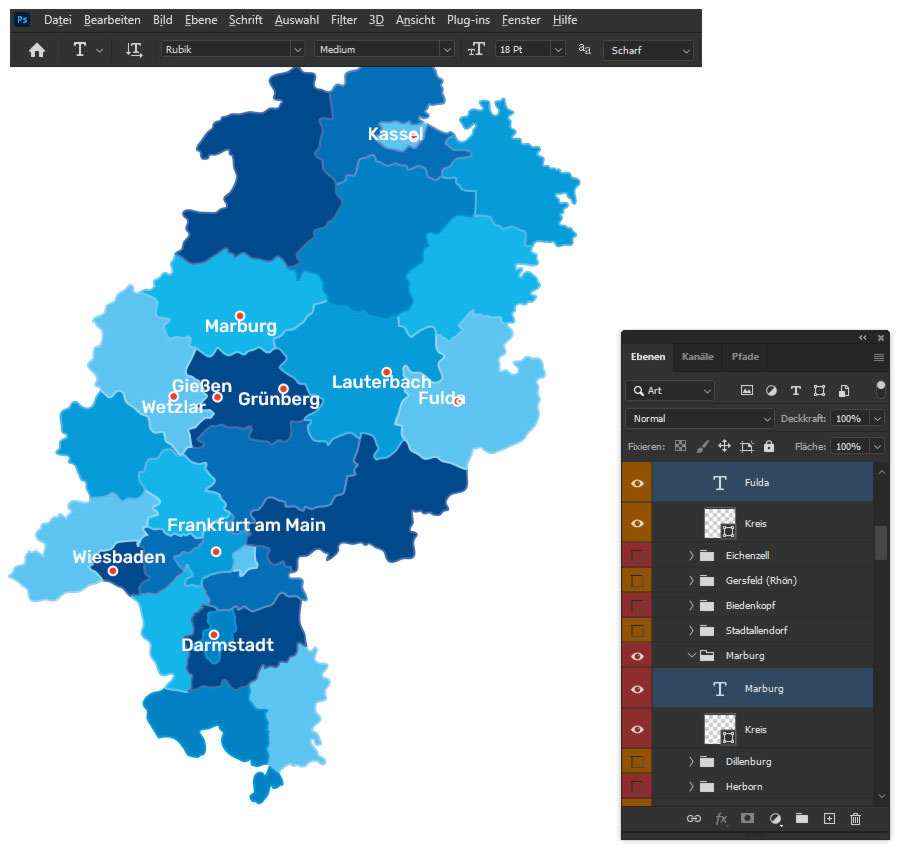Image resolution: width=900 pixels, height=850 pixels.
Task: Create new adjustment layer icon
Action: (775, 818)
